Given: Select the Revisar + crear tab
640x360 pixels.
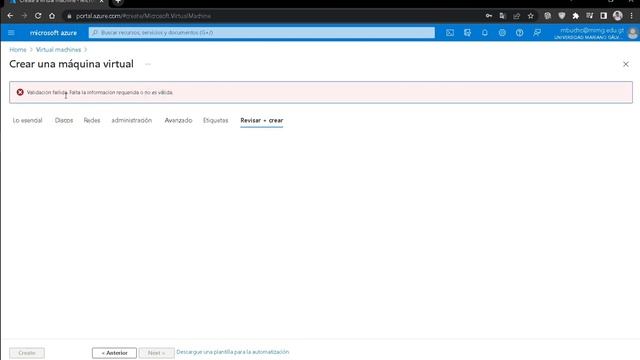Looking at the screenshot, I should pyautogui.click(x=262, y=120).
